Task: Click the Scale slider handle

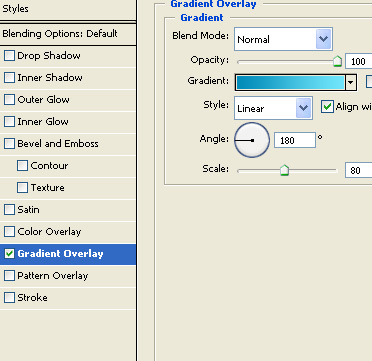Action: [x=284, y=170]
